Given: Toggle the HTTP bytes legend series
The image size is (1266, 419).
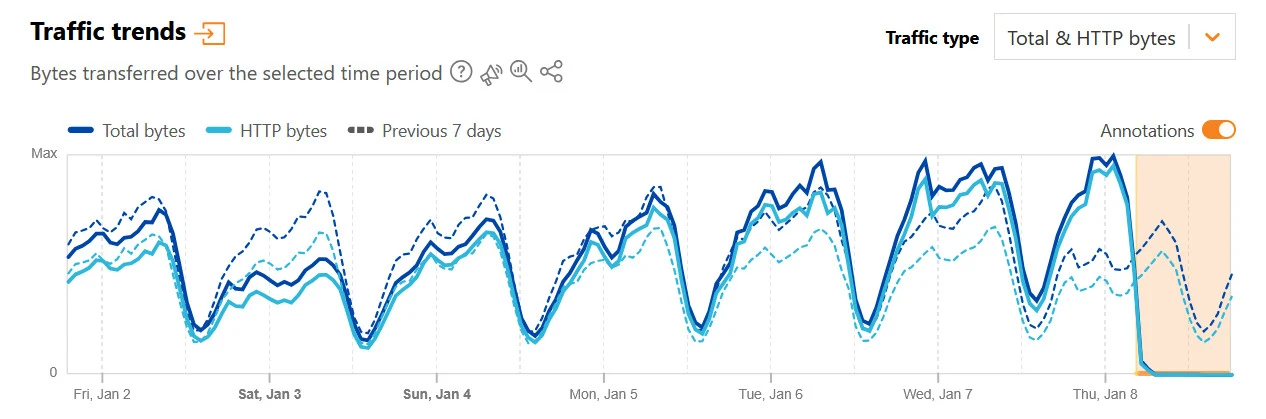Looking at the screenshot, I should pos(283,131).
